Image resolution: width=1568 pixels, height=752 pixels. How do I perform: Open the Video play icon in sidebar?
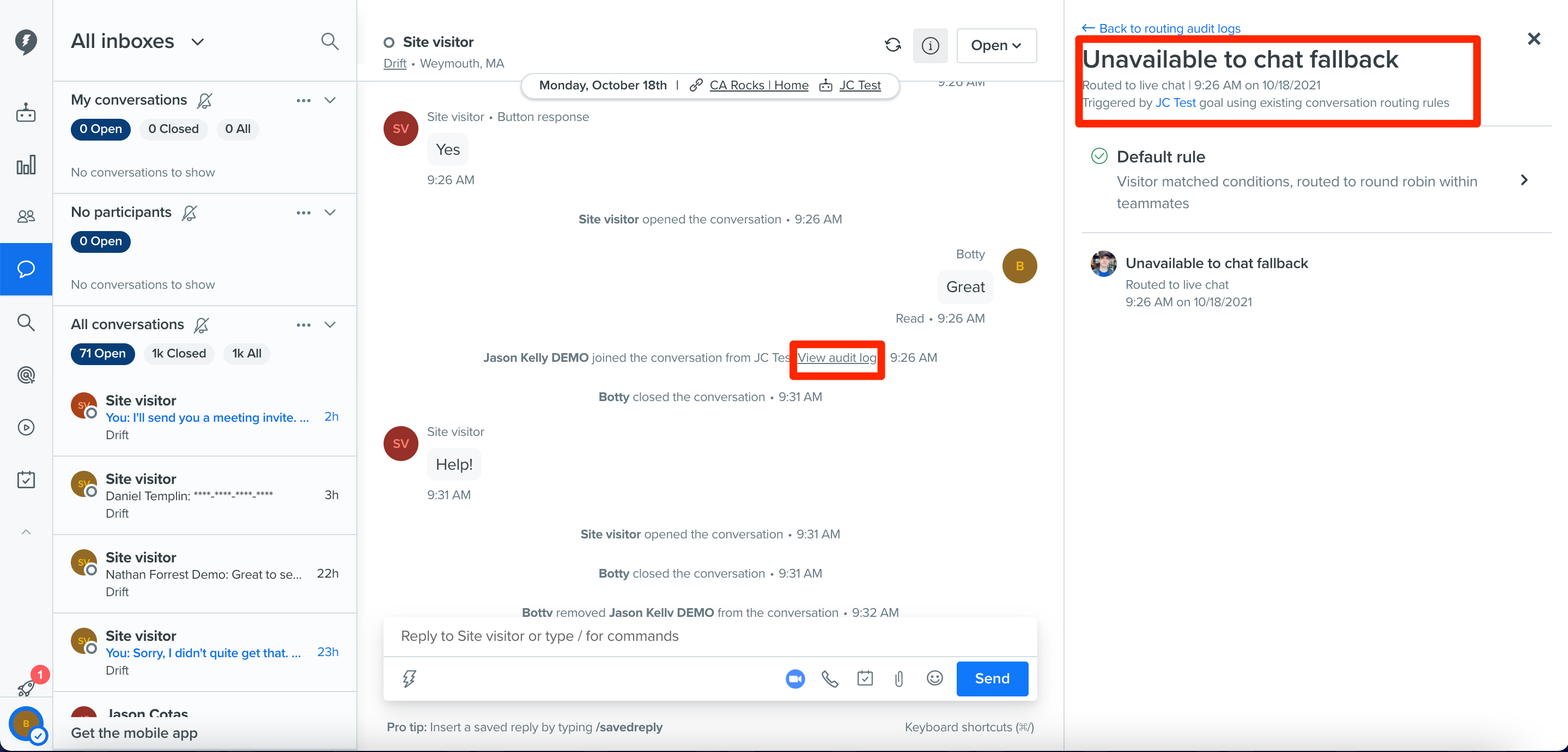[x=26, y=427]
